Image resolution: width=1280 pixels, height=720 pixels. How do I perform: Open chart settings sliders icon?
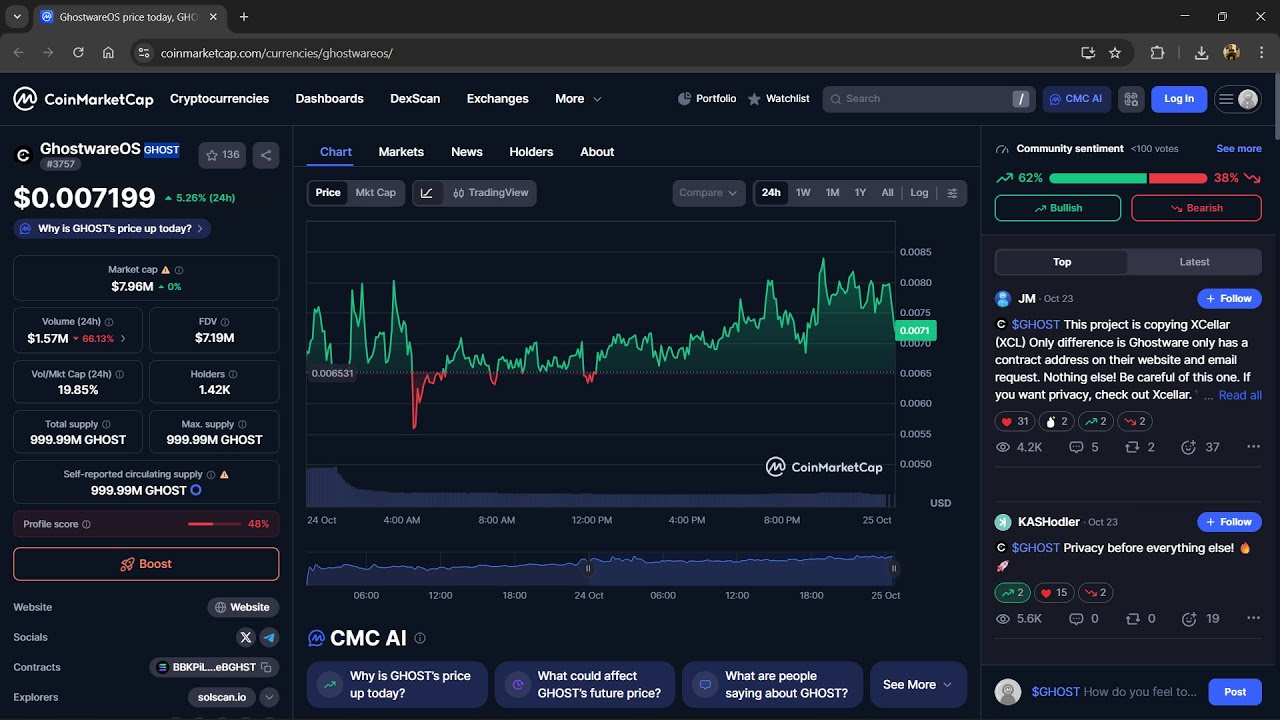point(952,193)
